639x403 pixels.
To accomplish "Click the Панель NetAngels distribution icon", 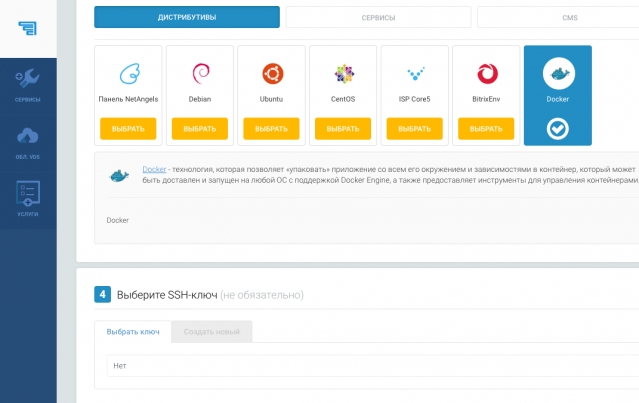I will click(x=130, y=74).
